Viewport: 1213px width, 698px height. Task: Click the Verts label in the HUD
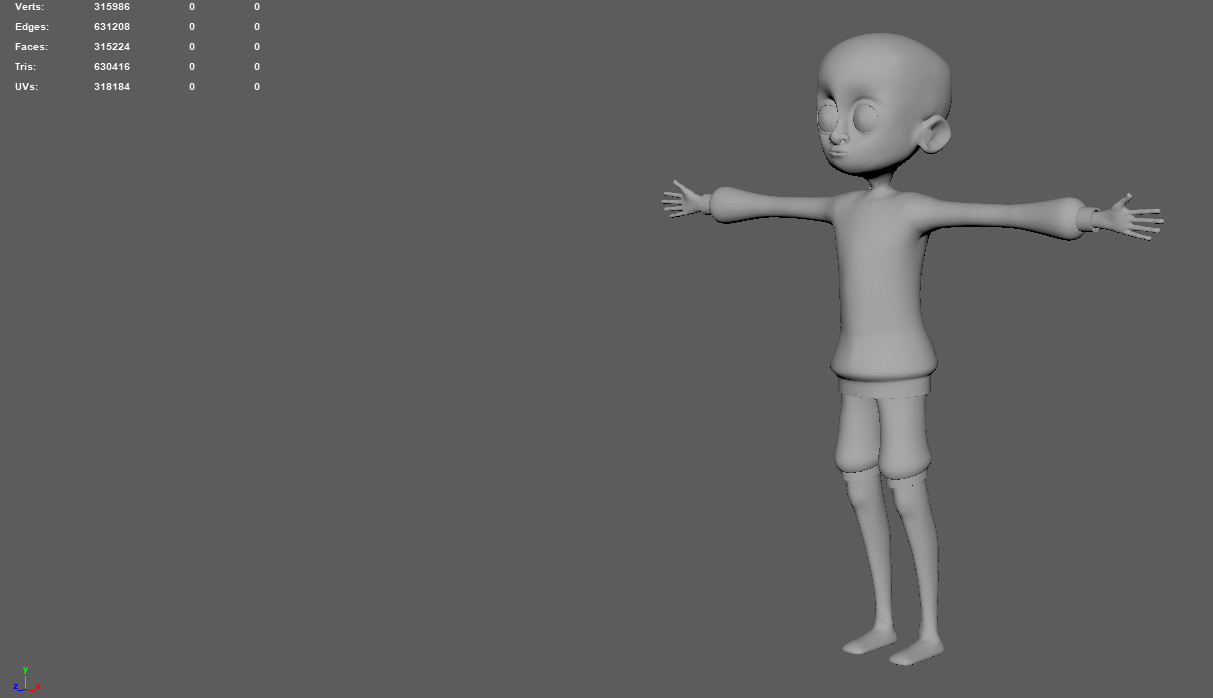point(28,7)
